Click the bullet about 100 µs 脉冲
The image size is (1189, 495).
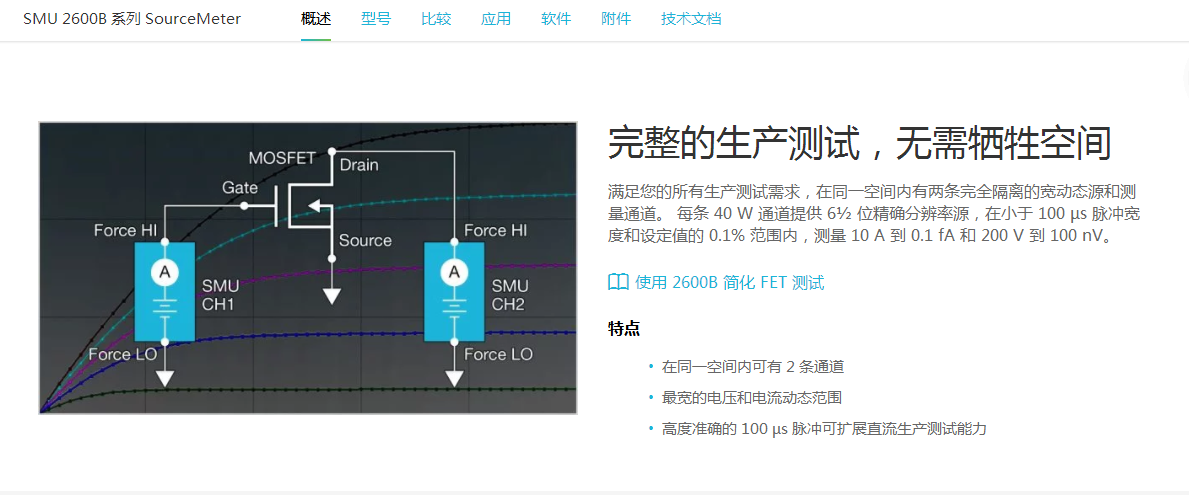click(x=824, y=429)
